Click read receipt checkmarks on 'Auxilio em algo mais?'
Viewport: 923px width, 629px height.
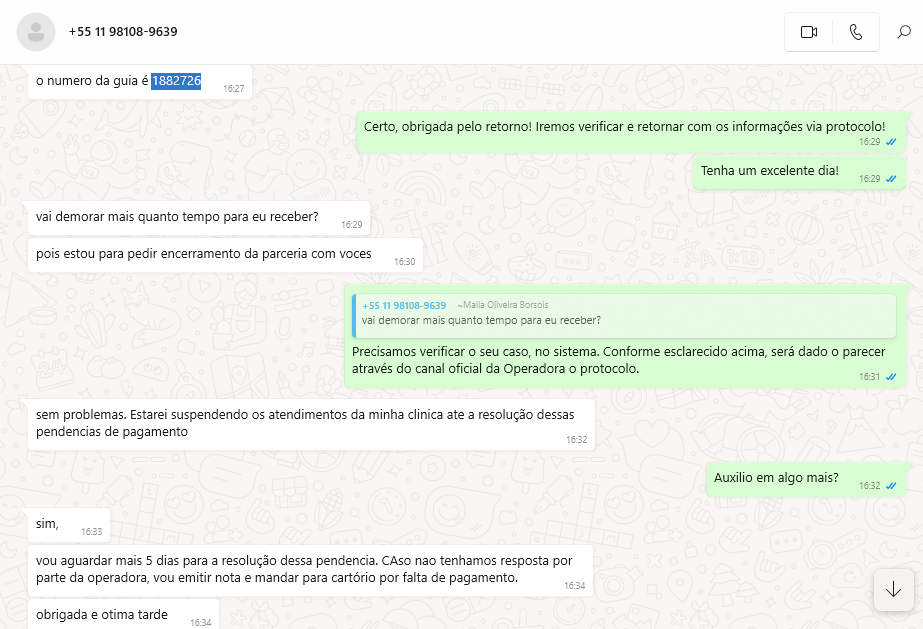coord(891,486)
